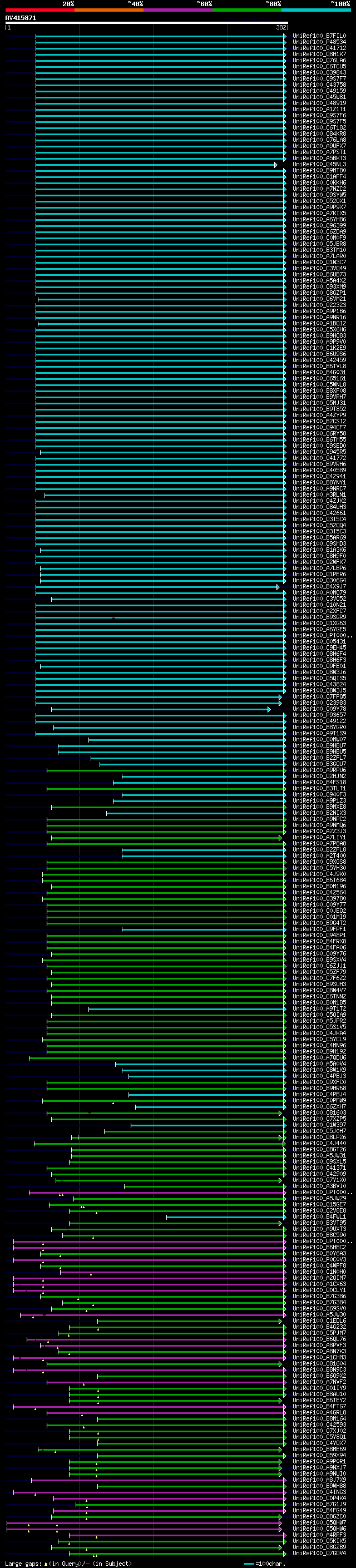Screen dimensions: 356x1568
Task: Select label UniRef100_C3VQ49
Action: [x=319, y=269]
